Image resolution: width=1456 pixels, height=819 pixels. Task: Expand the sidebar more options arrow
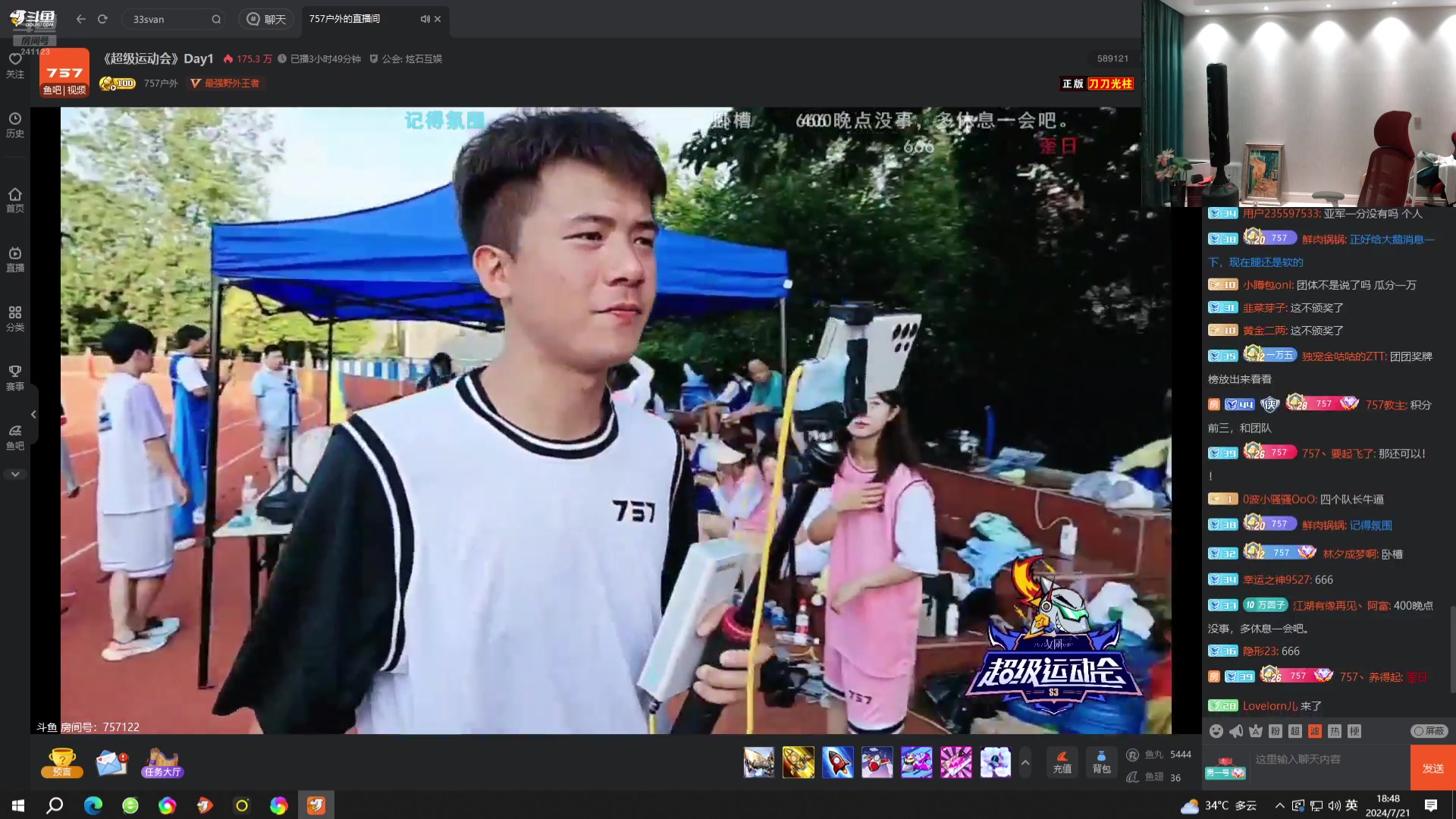(15, 473)
